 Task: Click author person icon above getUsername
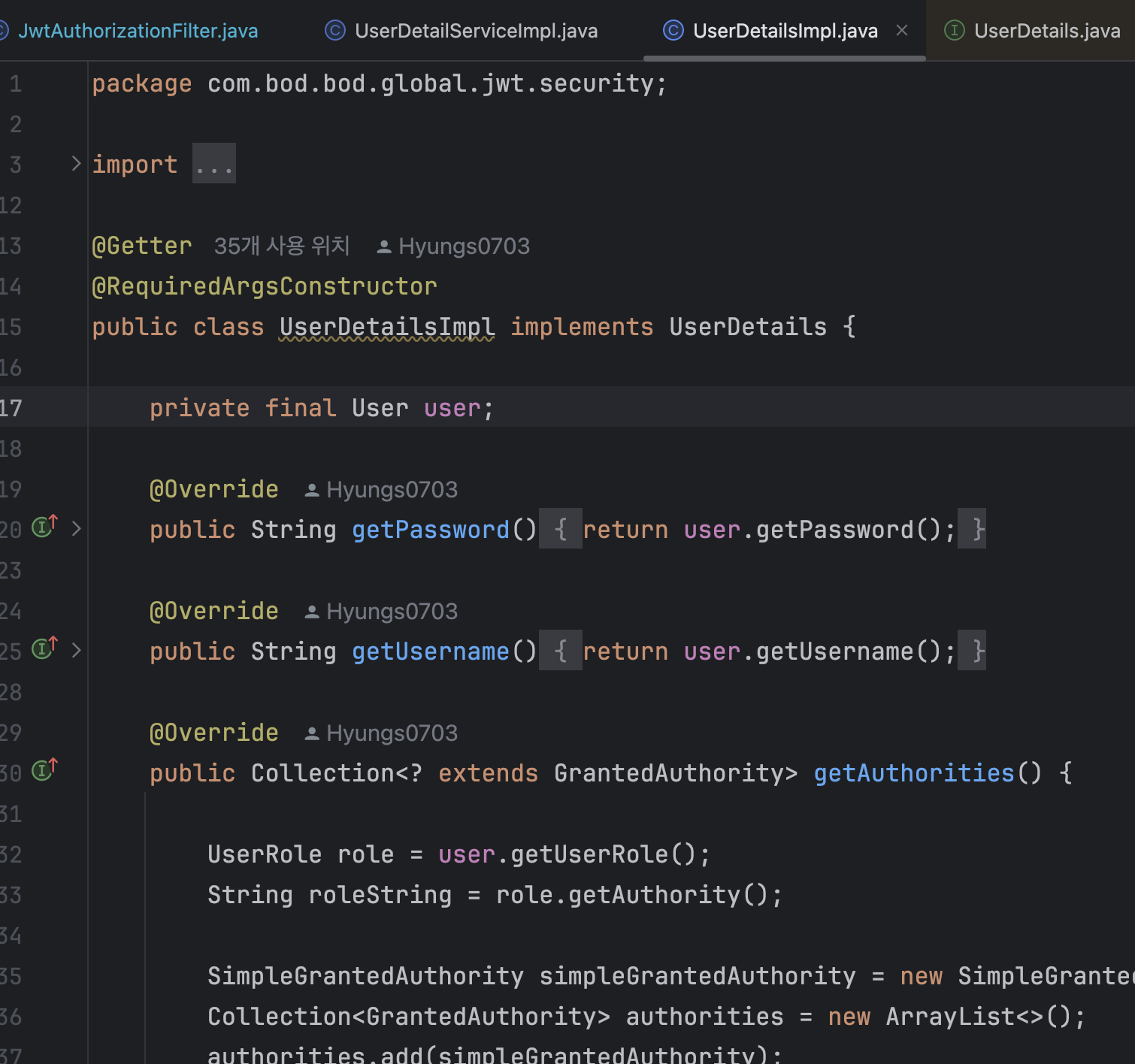click(x=312, y=612)
